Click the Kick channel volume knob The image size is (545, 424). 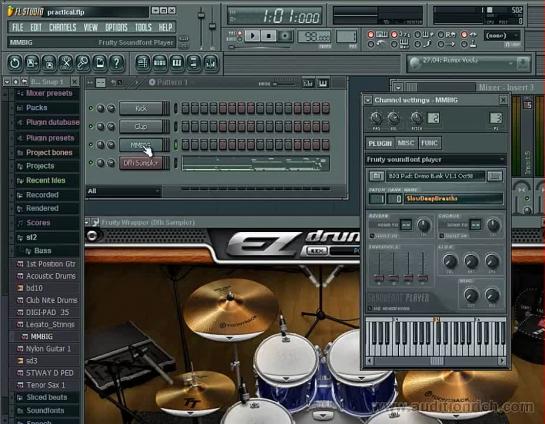(111, 108)
